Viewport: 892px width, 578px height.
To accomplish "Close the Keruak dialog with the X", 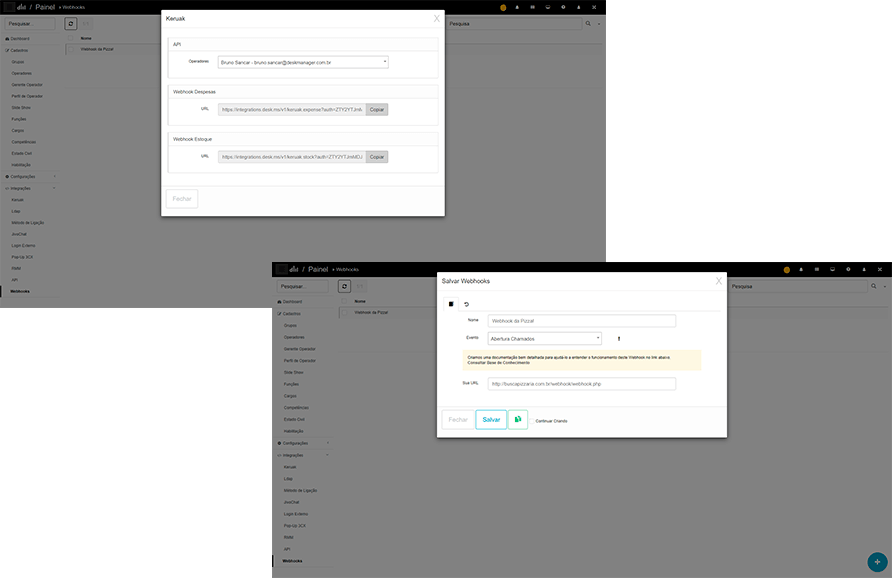I will pyautogui.click(x=436, y=18).
